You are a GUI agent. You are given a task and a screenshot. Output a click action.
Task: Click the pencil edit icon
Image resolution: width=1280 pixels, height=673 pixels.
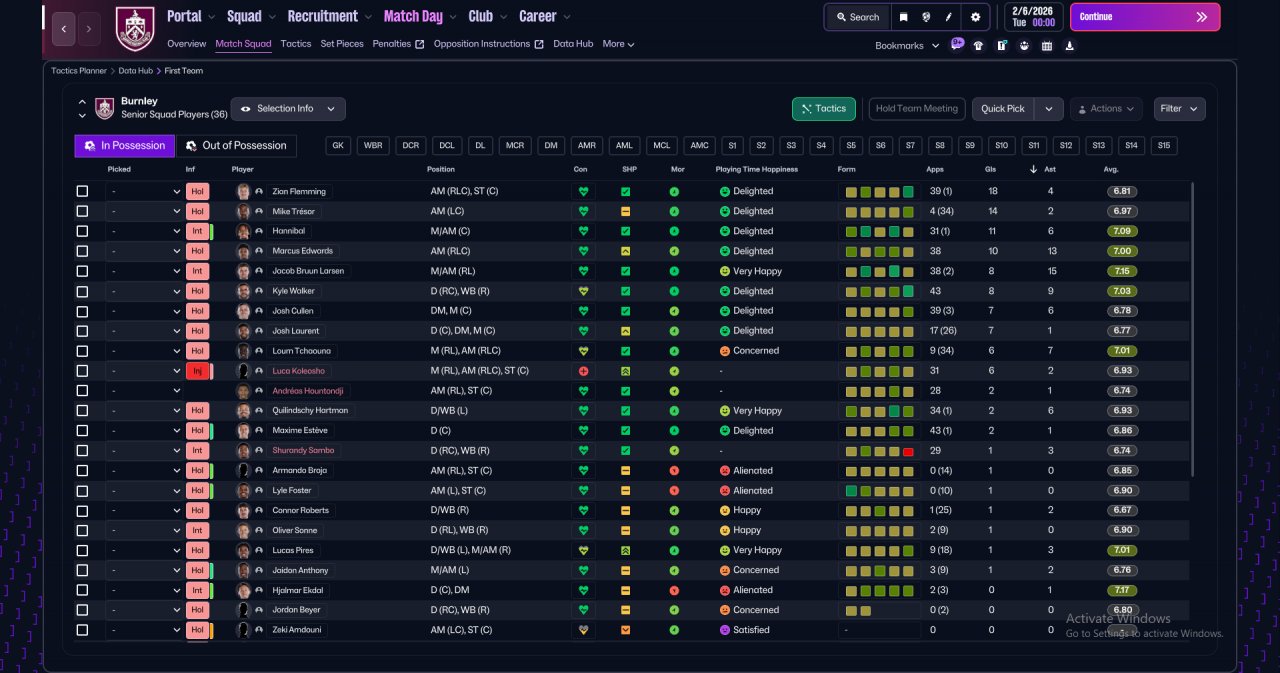click(949, 17)
